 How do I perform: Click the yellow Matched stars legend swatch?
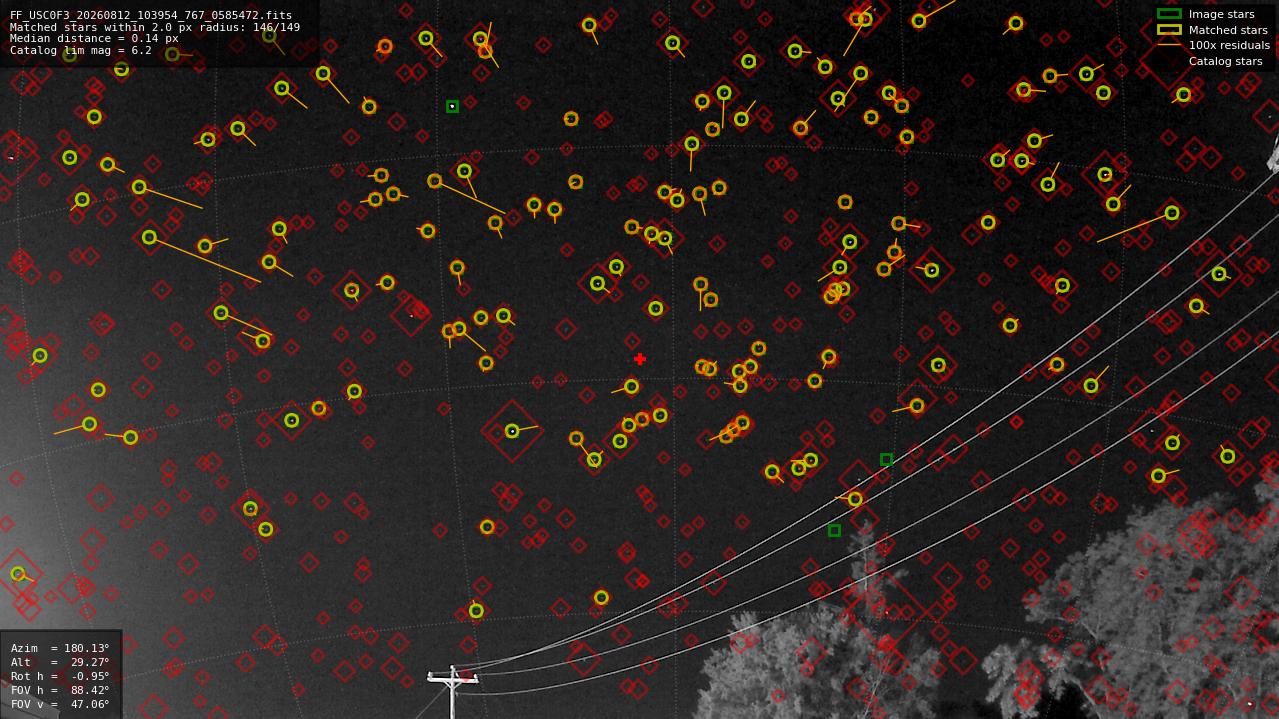click(1169, 30)
